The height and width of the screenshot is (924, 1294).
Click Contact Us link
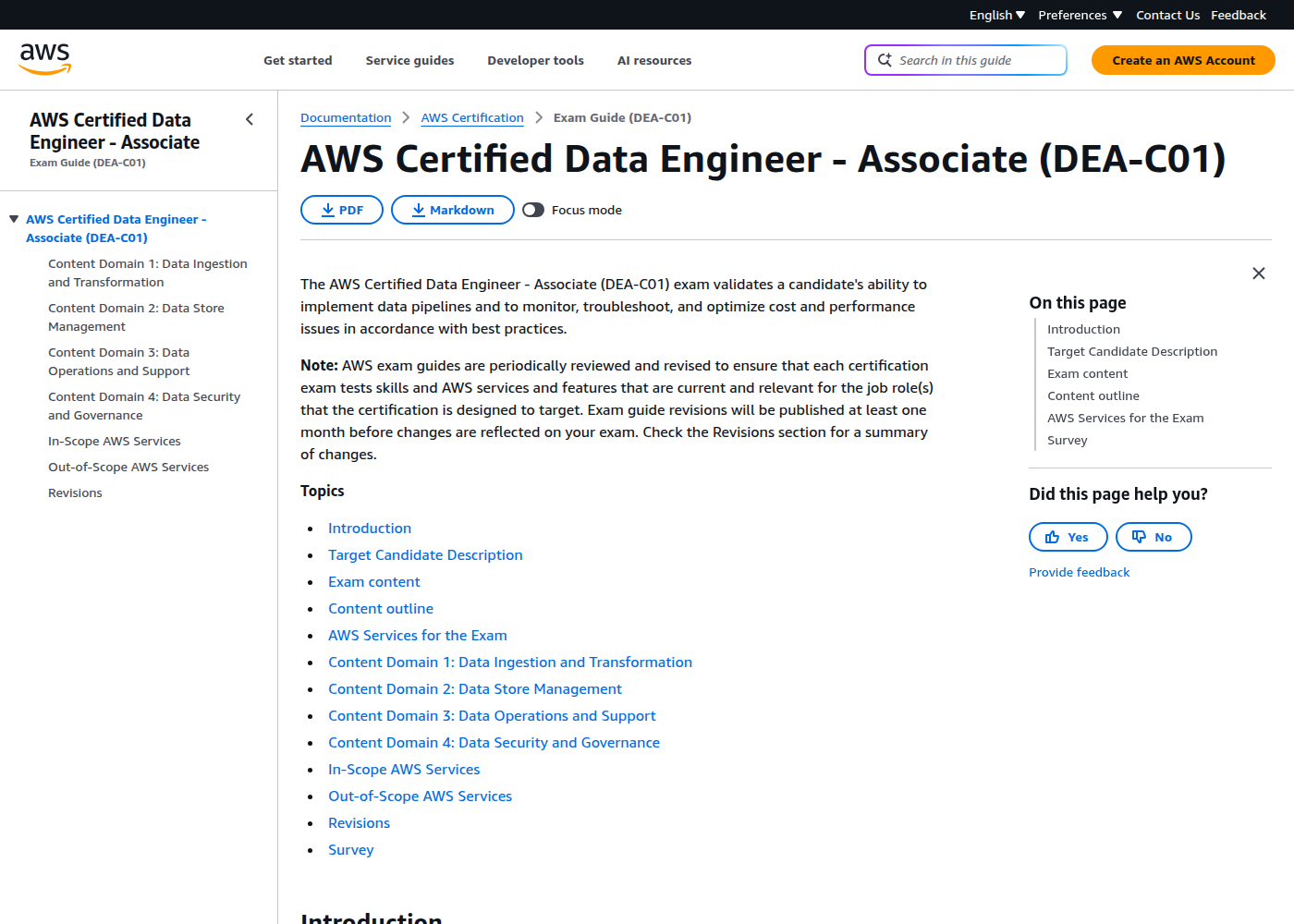tap(1167, 15)
